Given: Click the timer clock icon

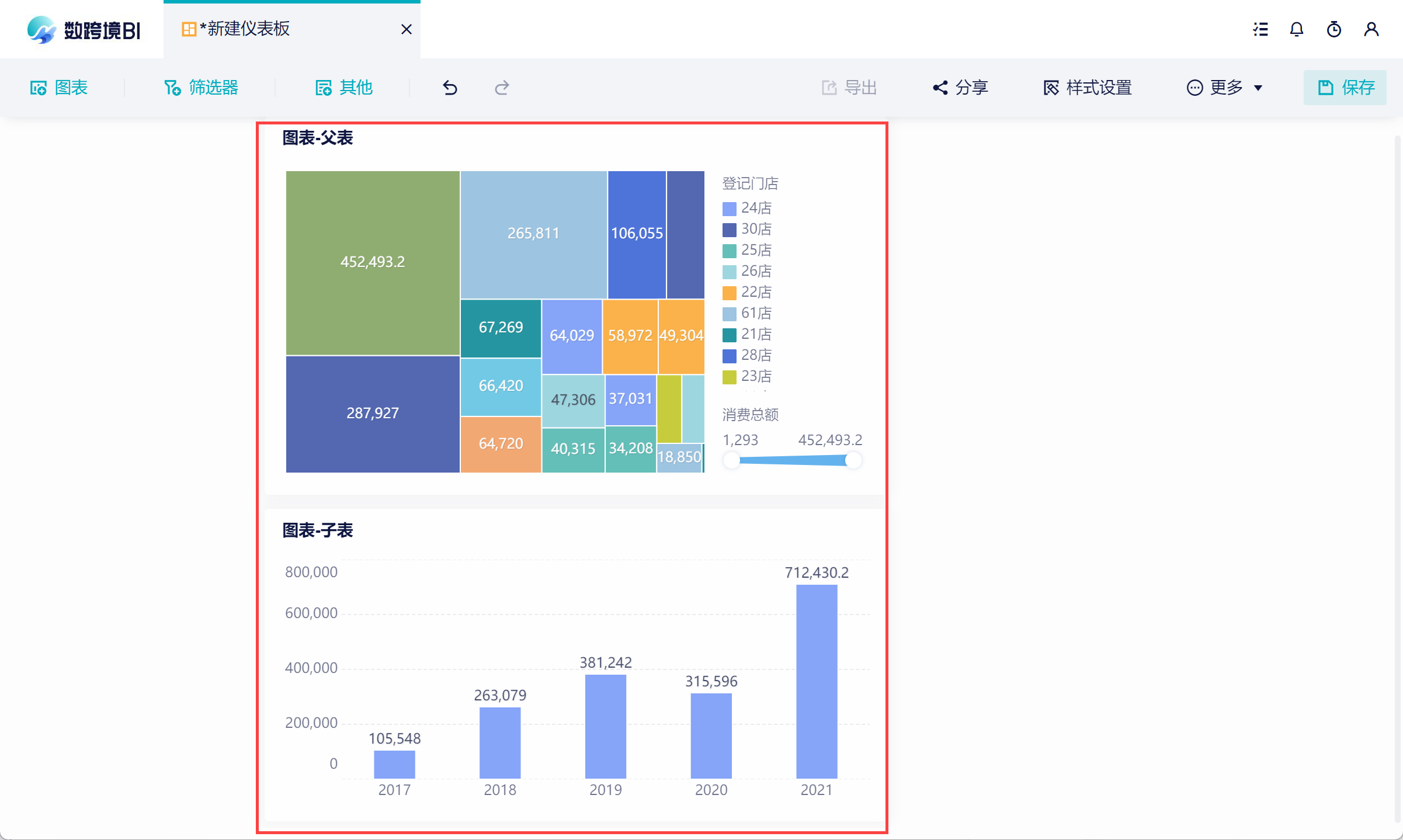Looking at the screenshot, I should [1333, 29].
